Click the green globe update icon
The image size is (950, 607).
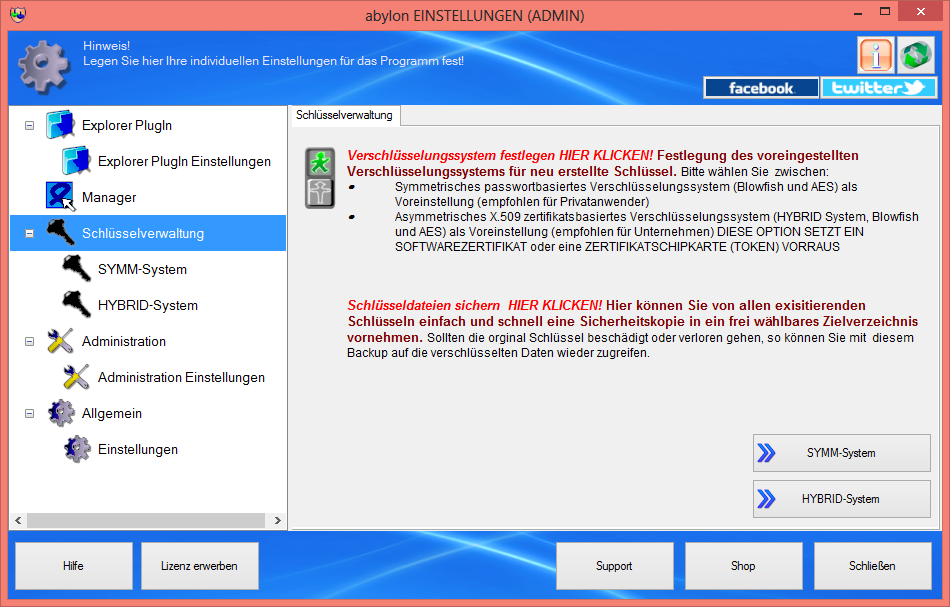tap(915, 56)
